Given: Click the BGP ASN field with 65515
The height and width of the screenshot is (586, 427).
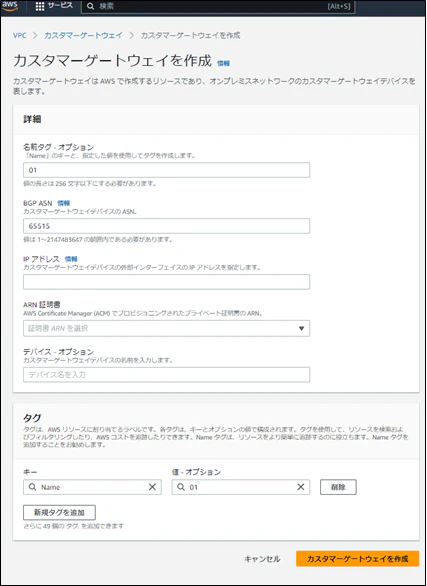Looking at the screenshot, I should coord(166,226).
